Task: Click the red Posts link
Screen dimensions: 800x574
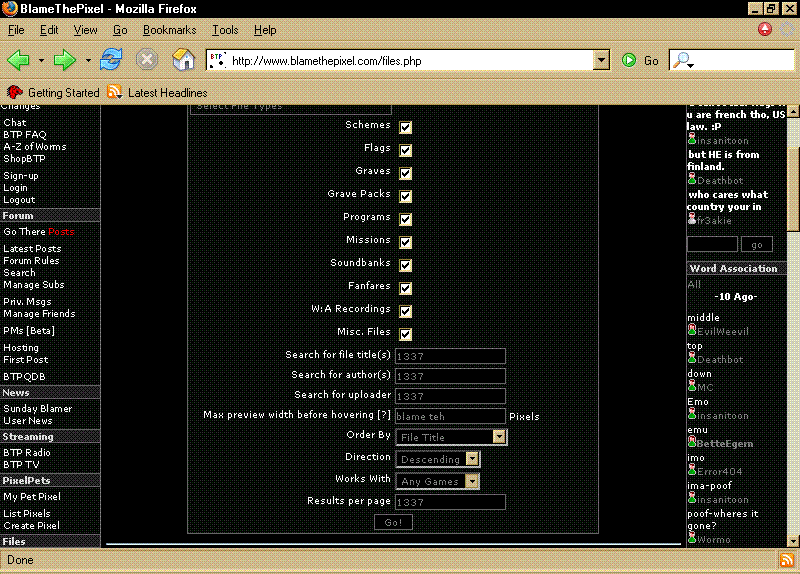Action: 61,232
